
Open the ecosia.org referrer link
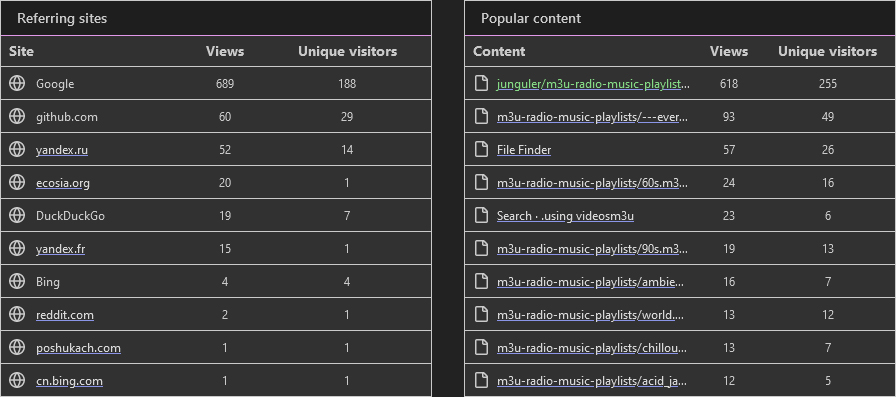pos(62,183)
